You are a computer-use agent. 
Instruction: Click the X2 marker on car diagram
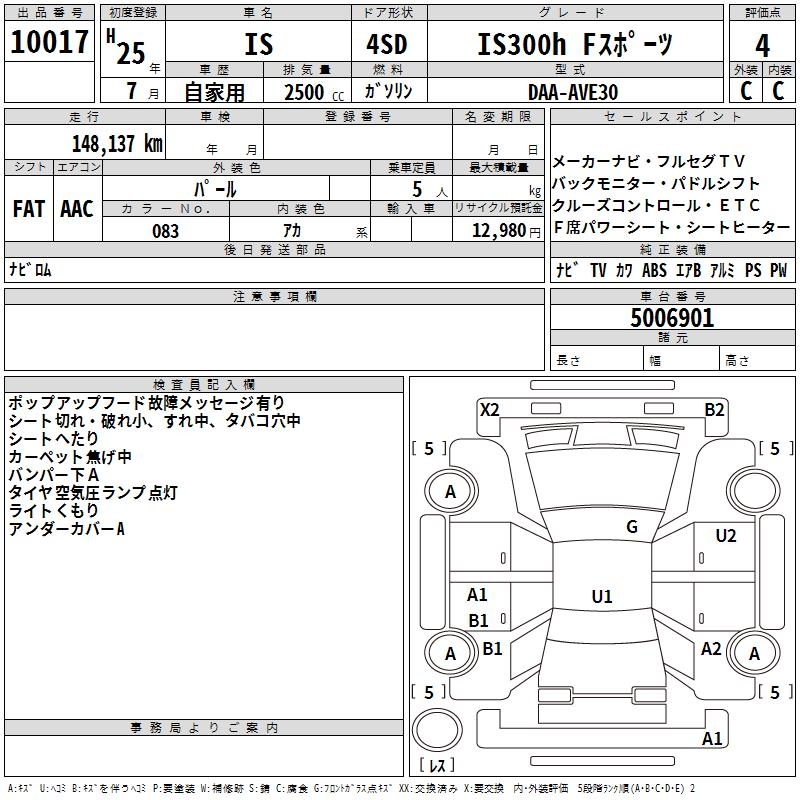[489, 409]
